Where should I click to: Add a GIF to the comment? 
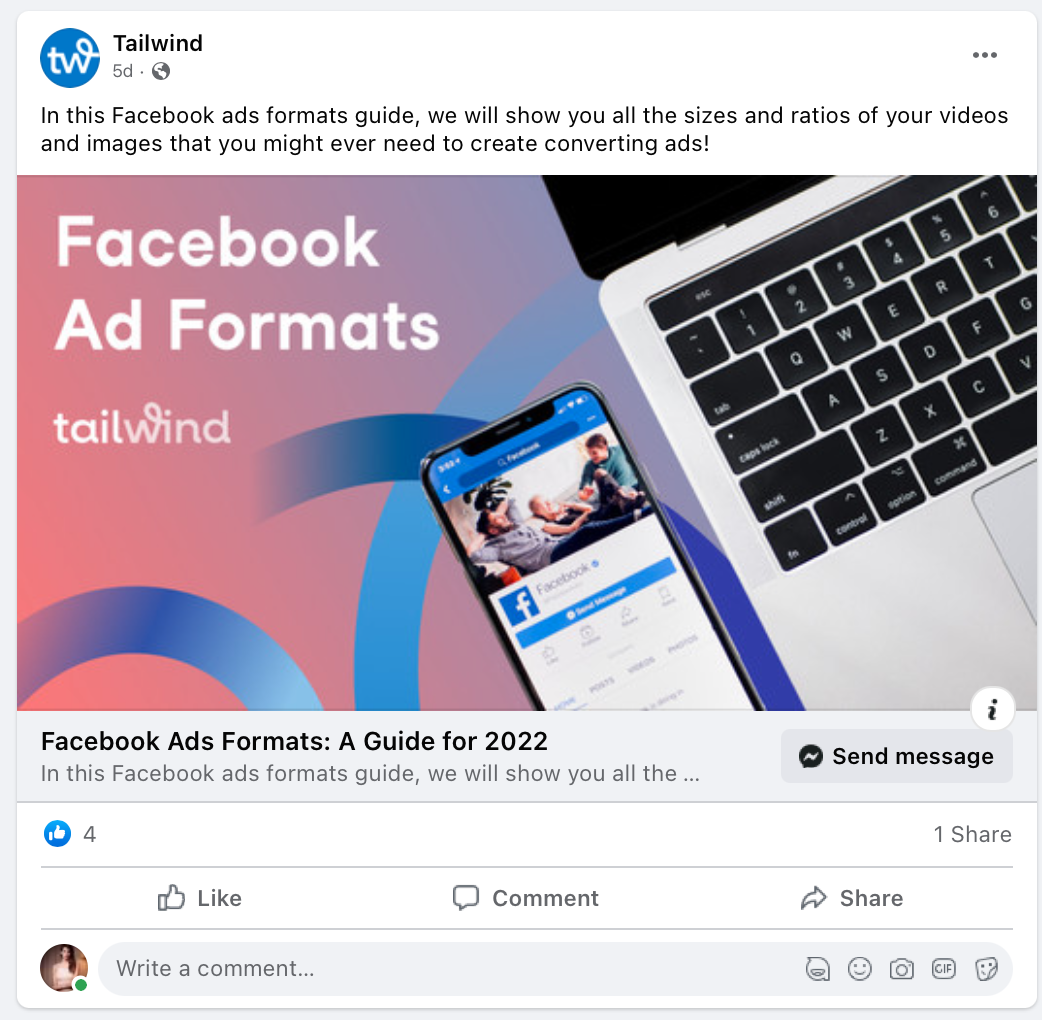pos(944,969)
